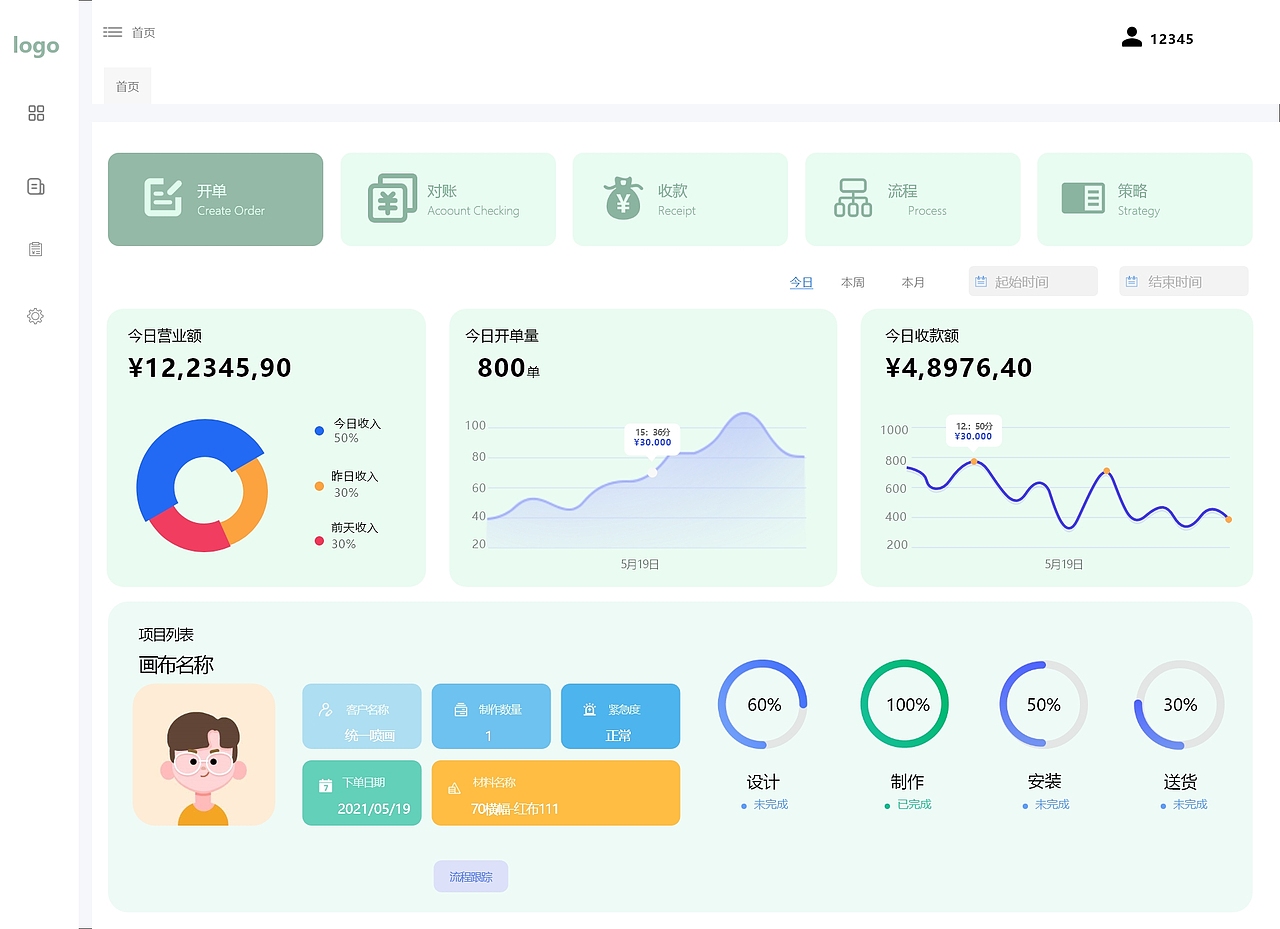Viewport: 1280px width, 929px height.
Task: Switch time filter to 本月
Action: pos(913,283)
